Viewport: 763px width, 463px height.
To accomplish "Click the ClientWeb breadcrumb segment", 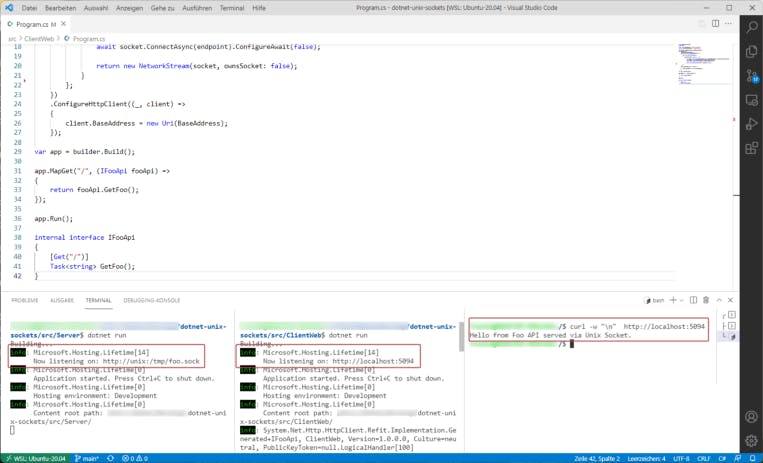I will click(39, 38).
